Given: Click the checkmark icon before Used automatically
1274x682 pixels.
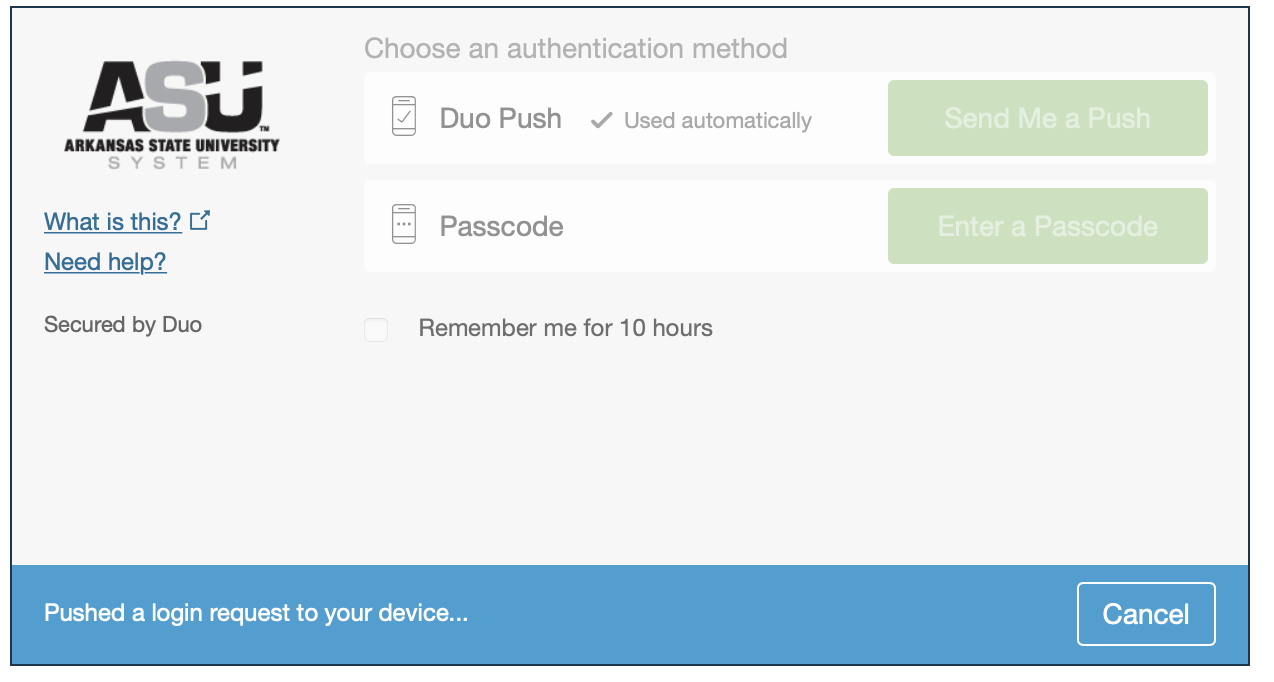Looking at the screenshot, I should click(601, 121).
